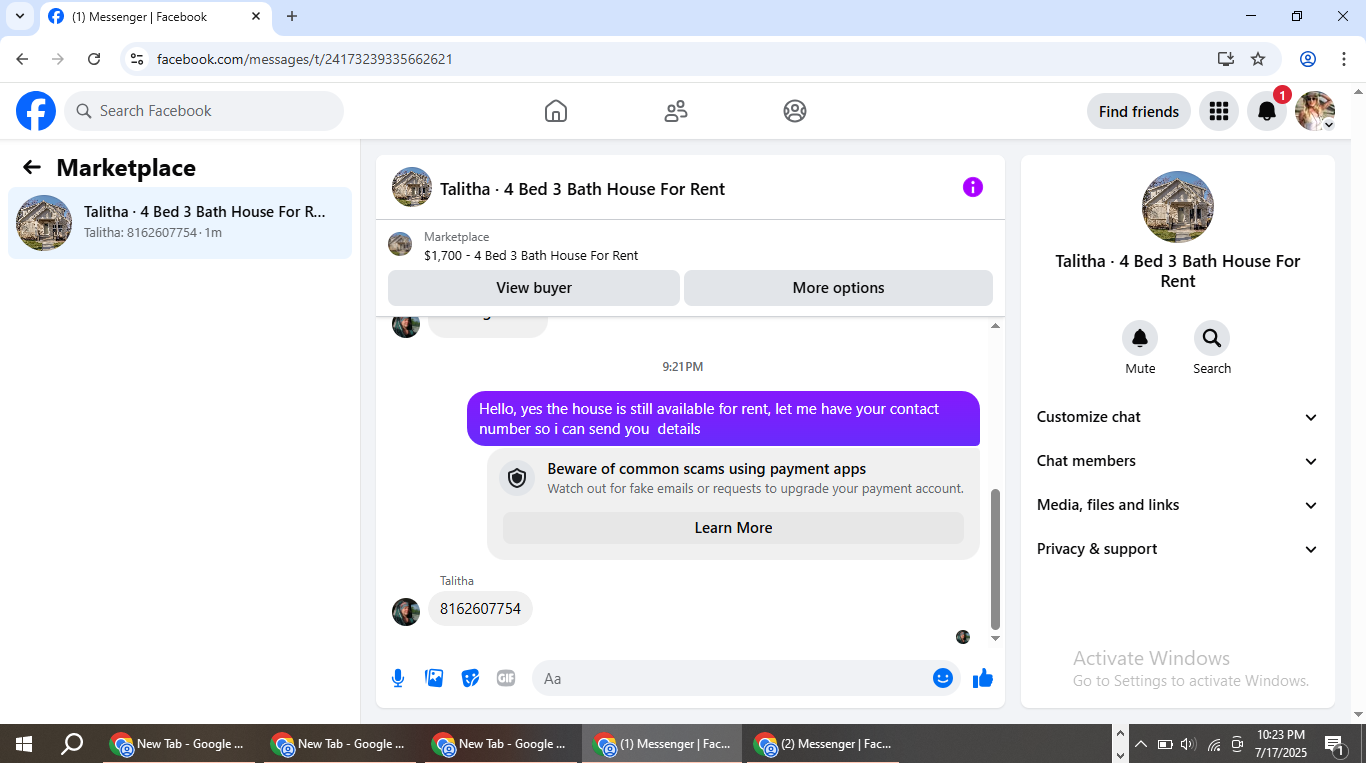Open the notifications bell

(1267, 111)
